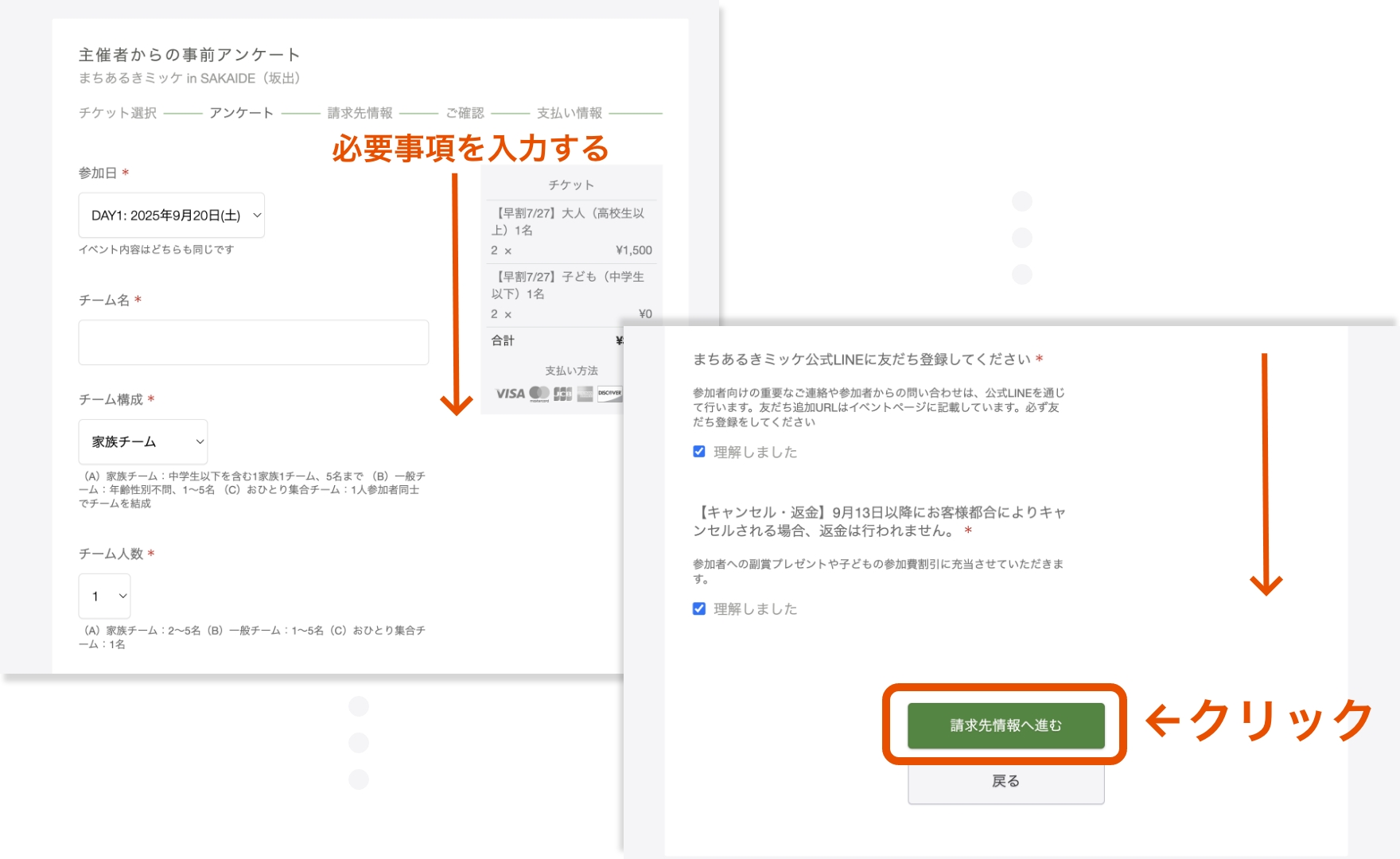
Task: Toggle 理解しました checkbox under cancellation policy
Action: (699, 608)
